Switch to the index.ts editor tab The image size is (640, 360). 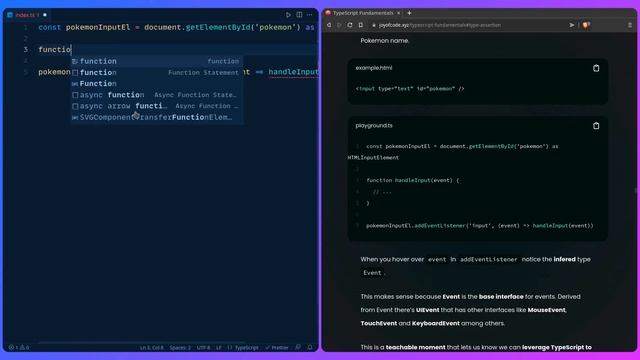(27, 15)
